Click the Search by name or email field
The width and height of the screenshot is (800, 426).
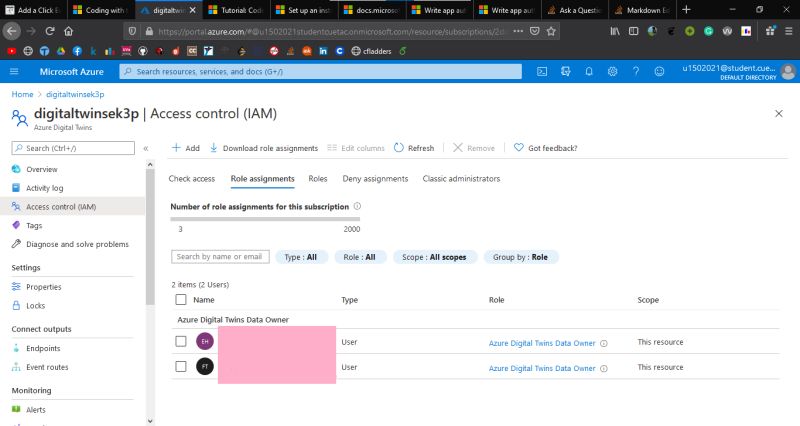220,257
